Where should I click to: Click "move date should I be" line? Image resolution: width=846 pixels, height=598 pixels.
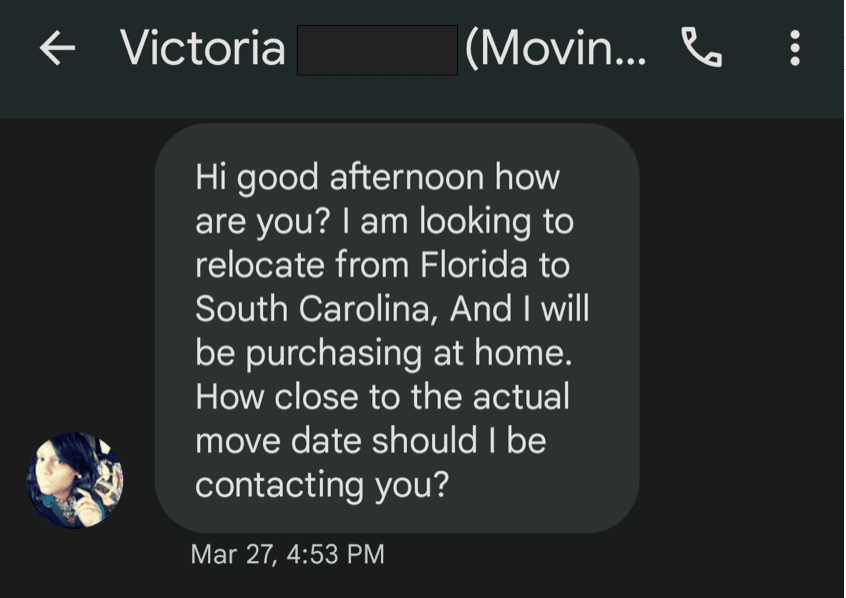point(370,441)
